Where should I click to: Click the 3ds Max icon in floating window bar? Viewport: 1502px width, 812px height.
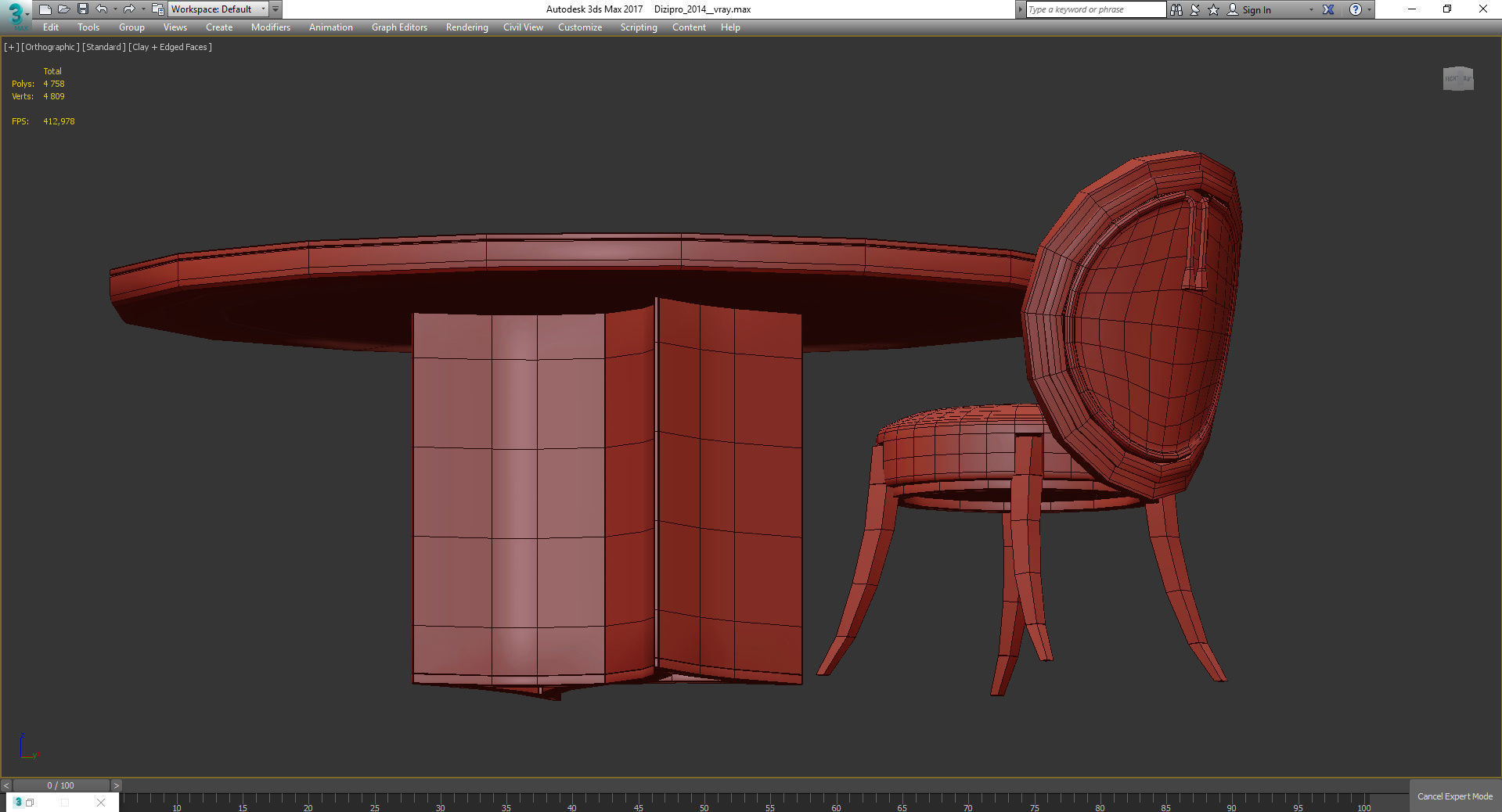(18, 802)
